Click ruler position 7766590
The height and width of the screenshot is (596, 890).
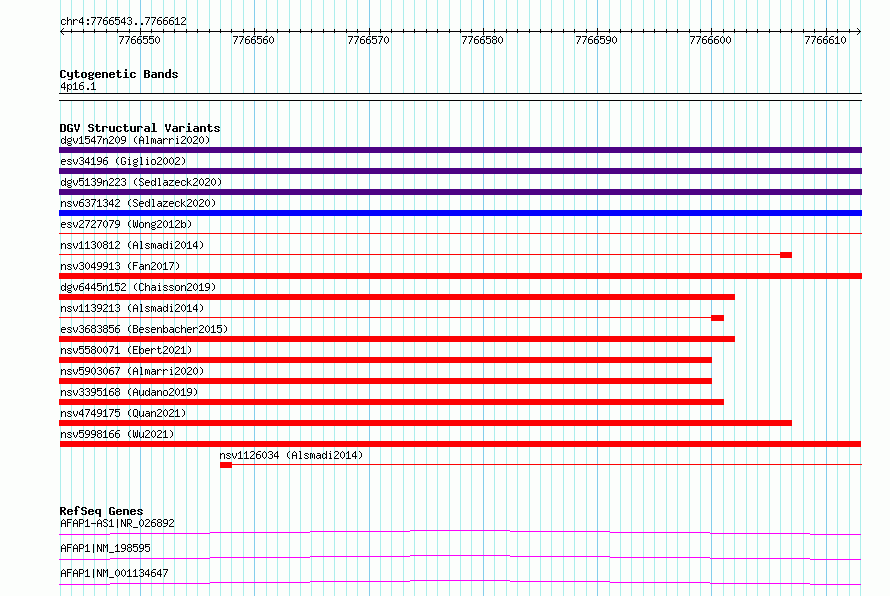click(x=597, y=40)
